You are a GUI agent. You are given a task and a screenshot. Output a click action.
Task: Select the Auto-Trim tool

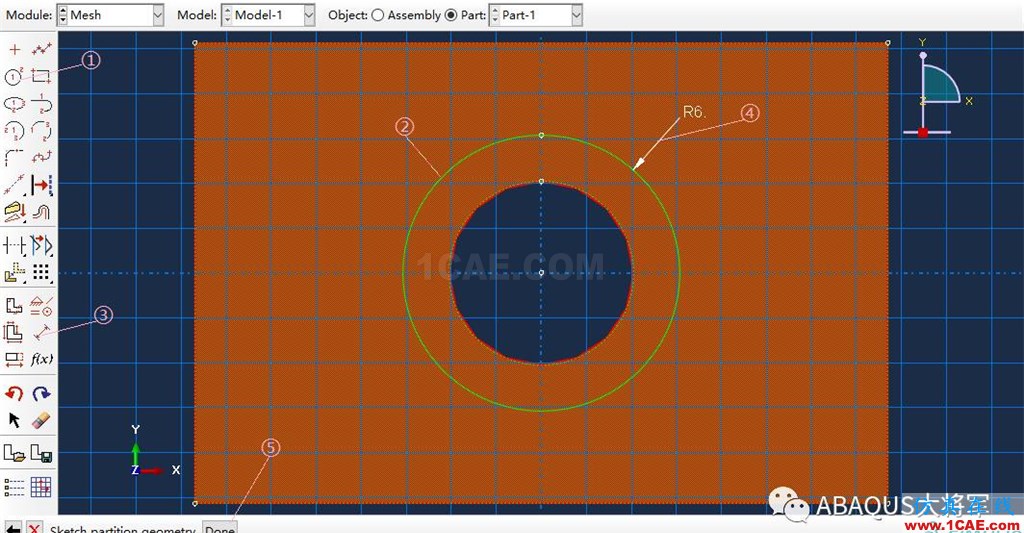tap(14, 246)
